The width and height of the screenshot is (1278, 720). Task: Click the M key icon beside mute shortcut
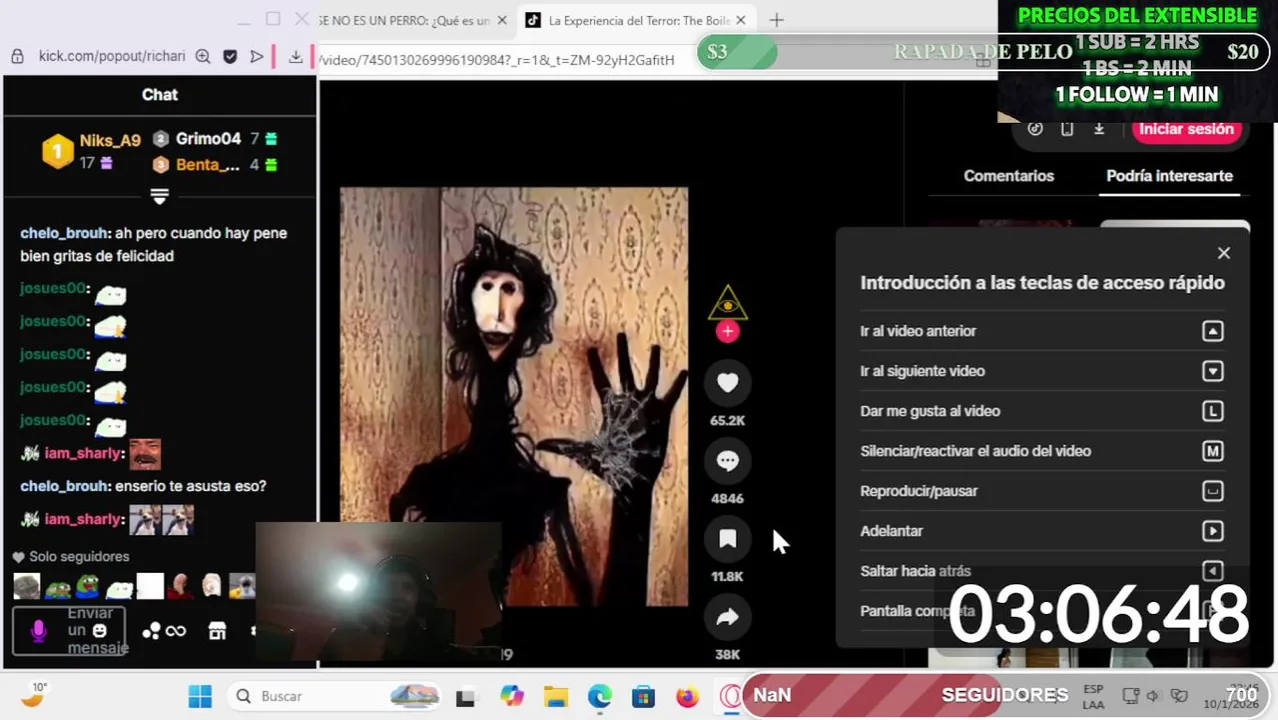pyautogui.click(x=1212, y=451)
